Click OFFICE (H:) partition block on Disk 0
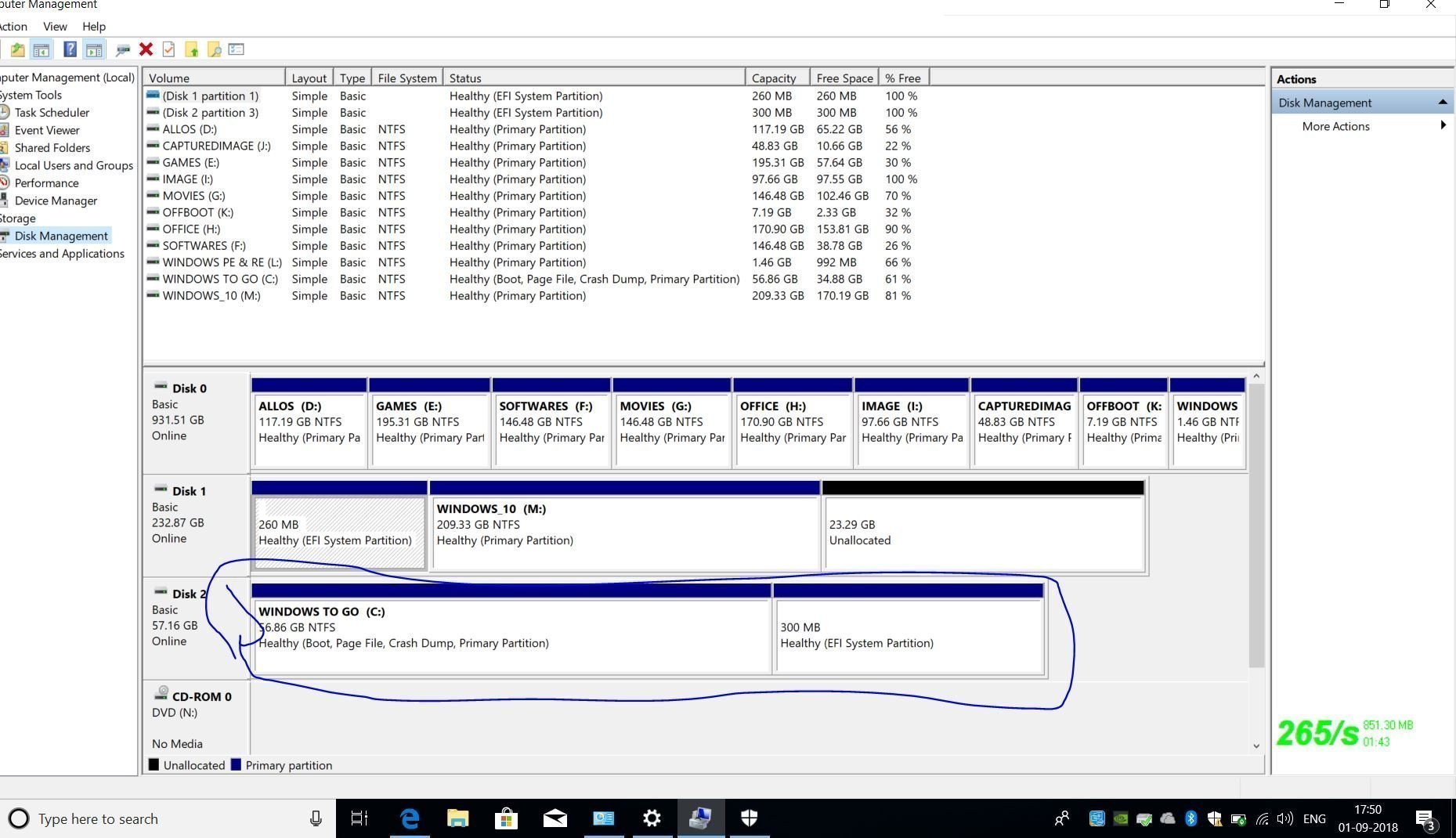Viewport: 1456px width, 838px height. tap(793, 423)
